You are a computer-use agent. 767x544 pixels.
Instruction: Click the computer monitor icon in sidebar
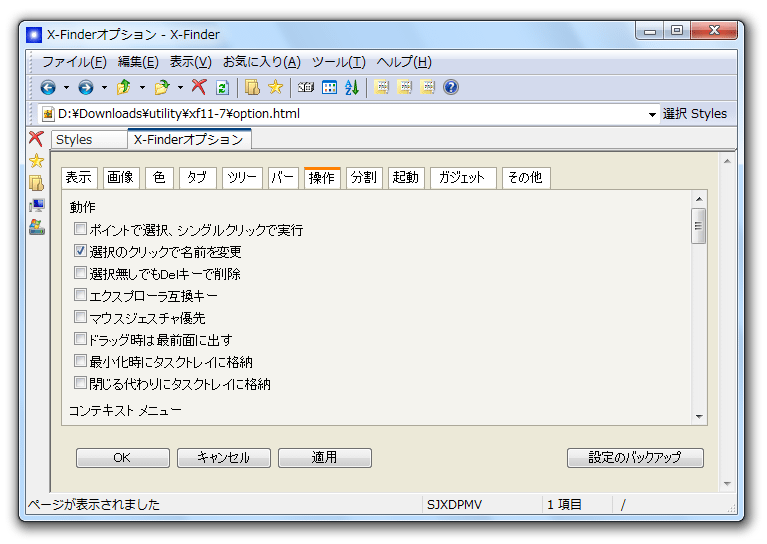pos(36,205)
